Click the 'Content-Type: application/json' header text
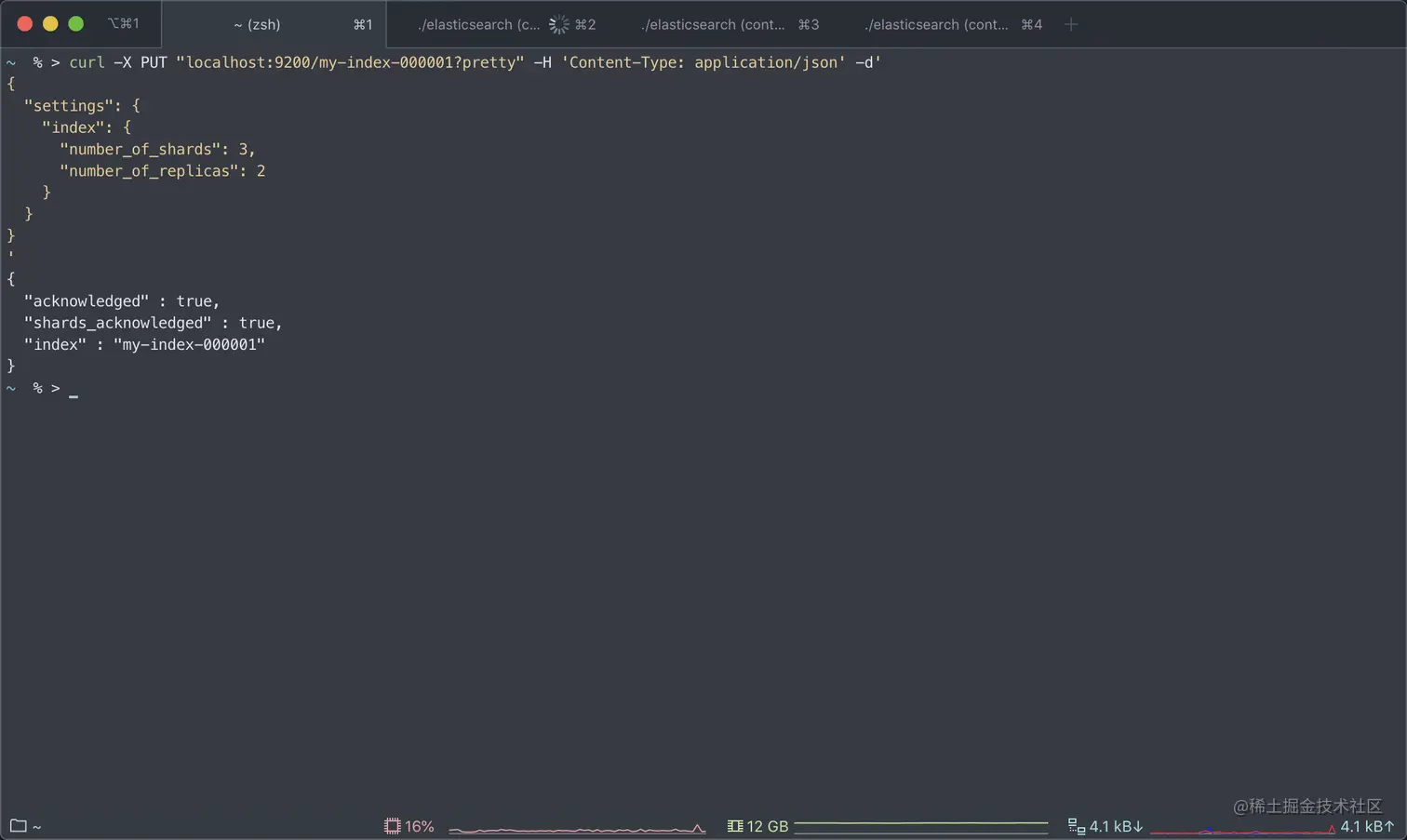Image resolution: width=1407 pixels, height=840 pixels. click(703, 62)
